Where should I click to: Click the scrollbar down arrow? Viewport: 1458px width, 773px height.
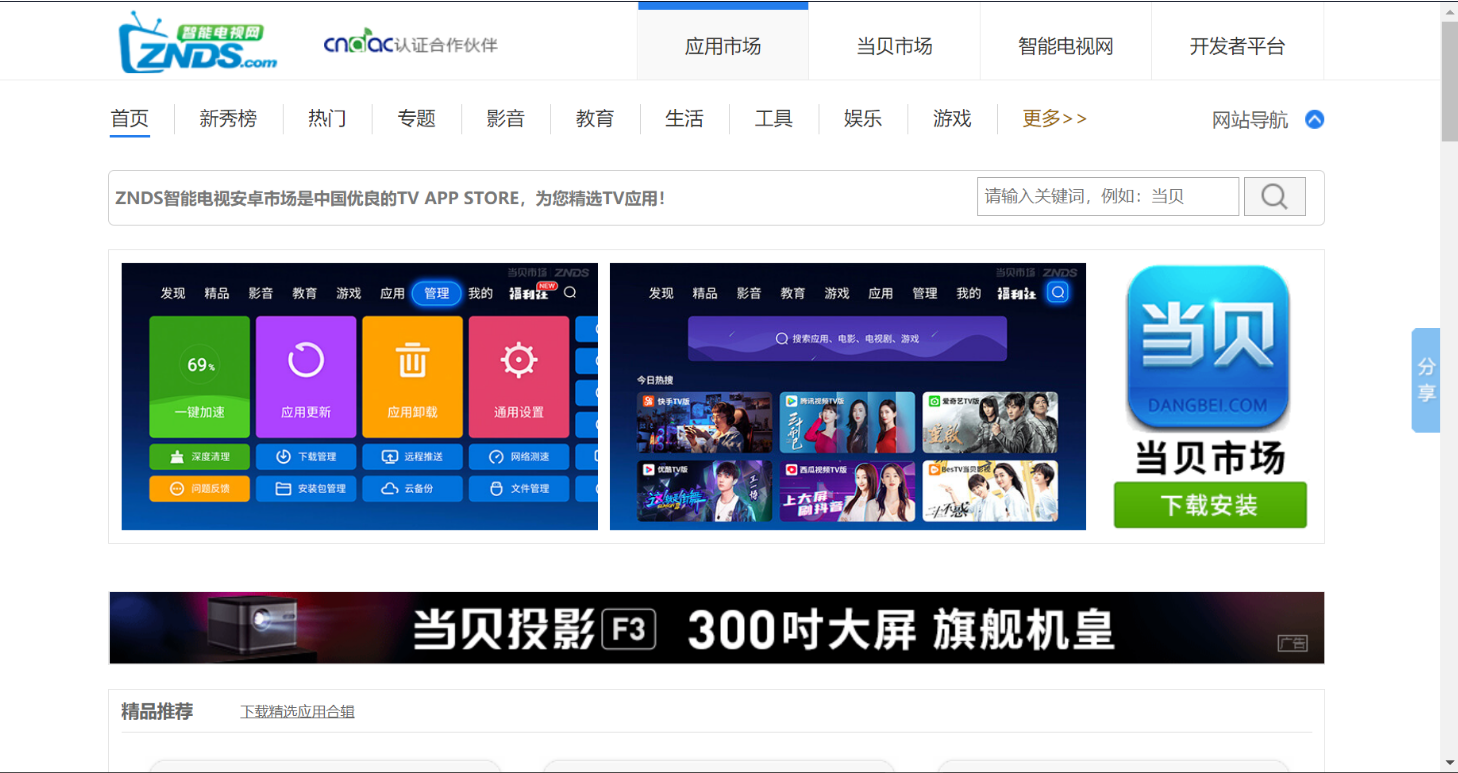point(1449,763)
